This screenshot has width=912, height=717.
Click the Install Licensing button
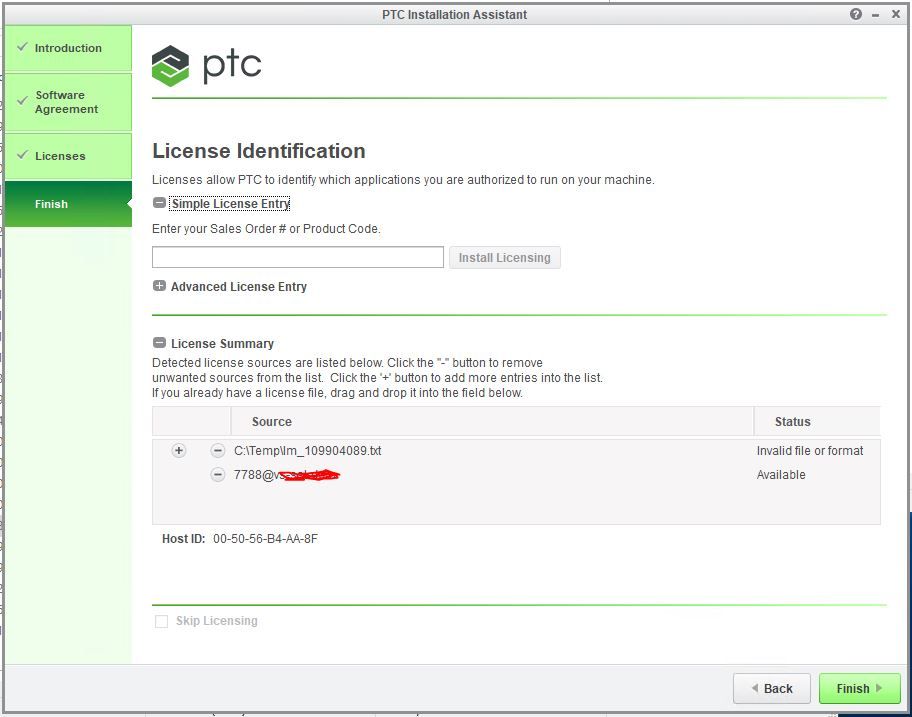tap(504, 258)
